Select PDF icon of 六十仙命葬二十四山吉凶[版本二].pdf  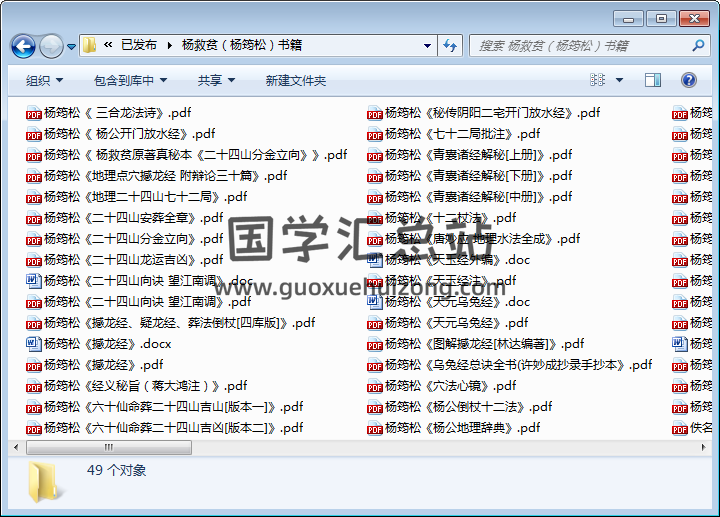tap(34, 429)
